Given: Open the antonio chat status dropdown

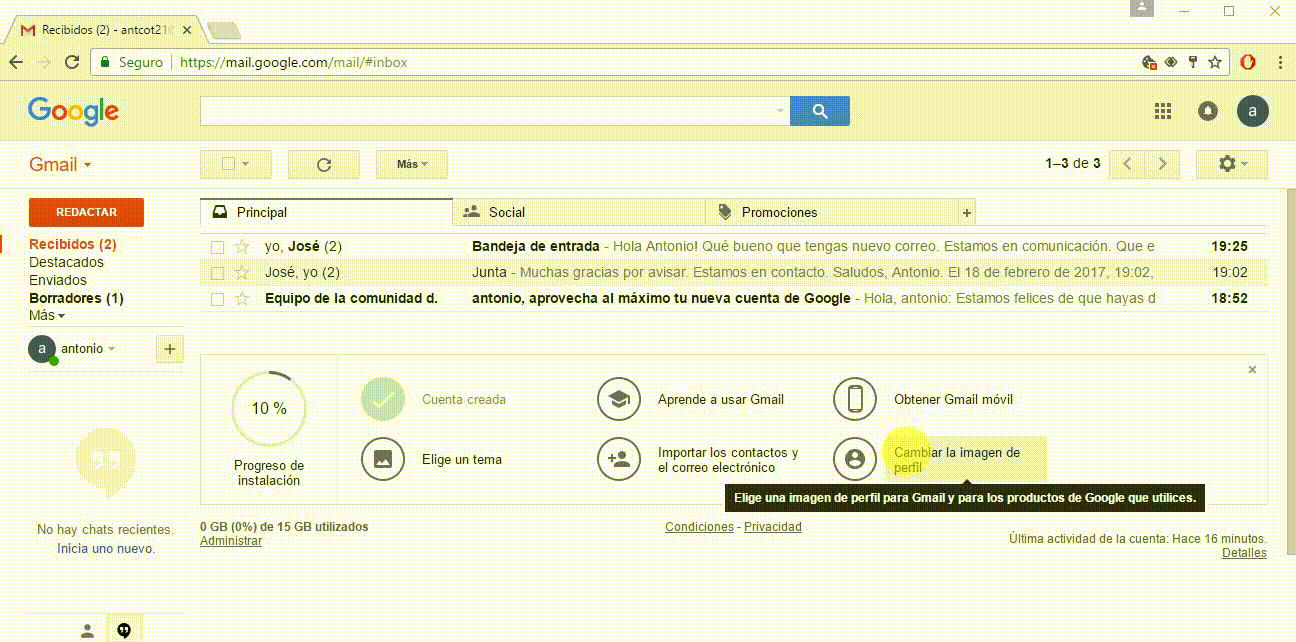Looking at the screenshot, I should click(x=88, y=349).
